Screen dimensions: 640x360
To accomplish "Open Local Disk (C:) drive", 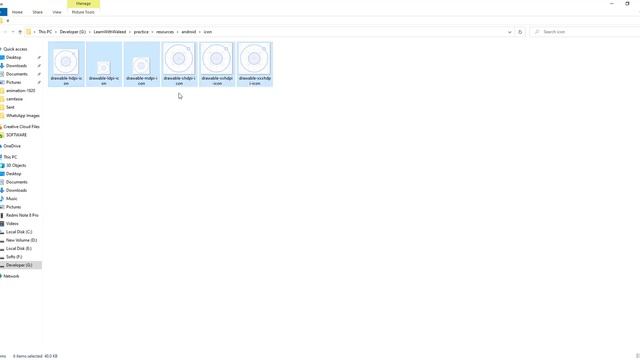I will tap(19, 232).
